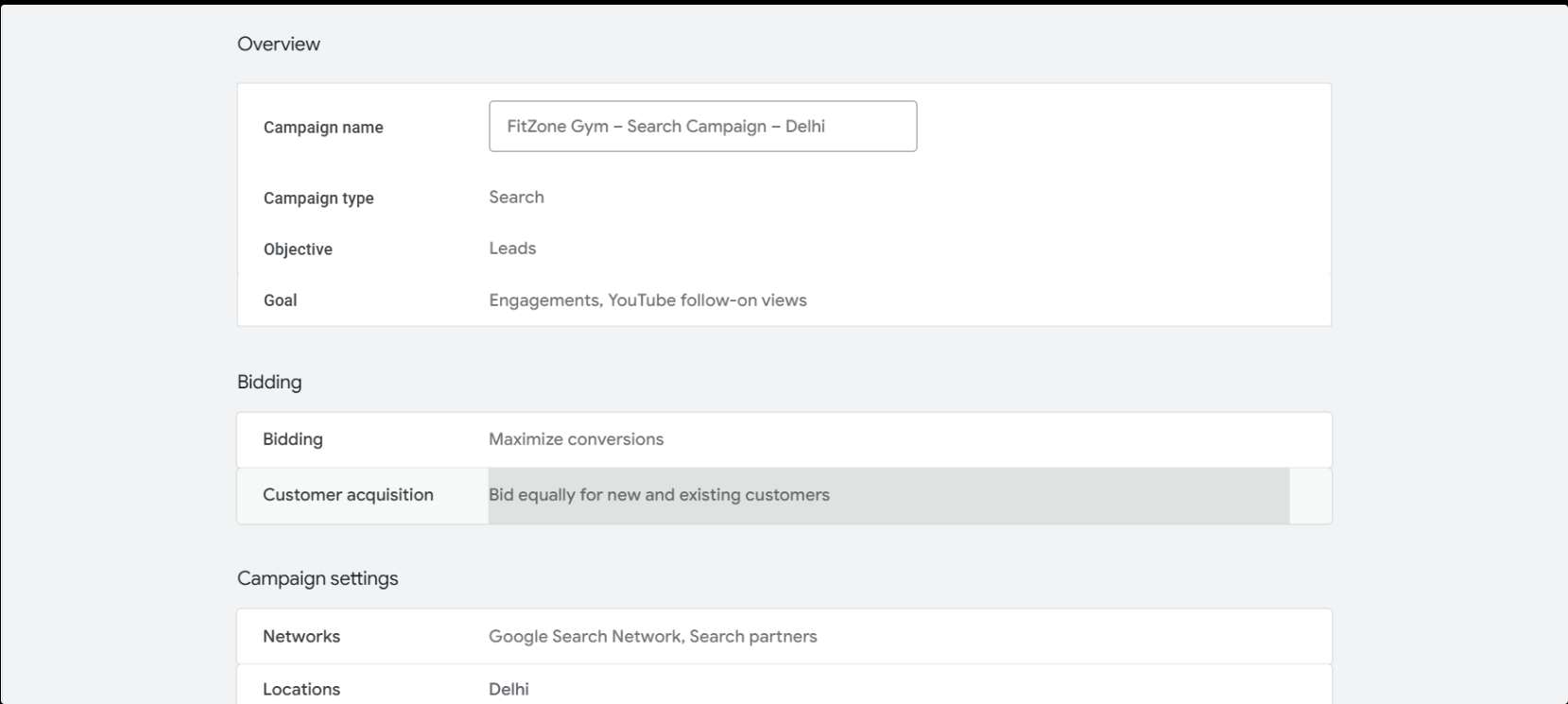Click the 'Campaign name' field label
This screenshot has width=1568, height=704.
coord(323,128)
